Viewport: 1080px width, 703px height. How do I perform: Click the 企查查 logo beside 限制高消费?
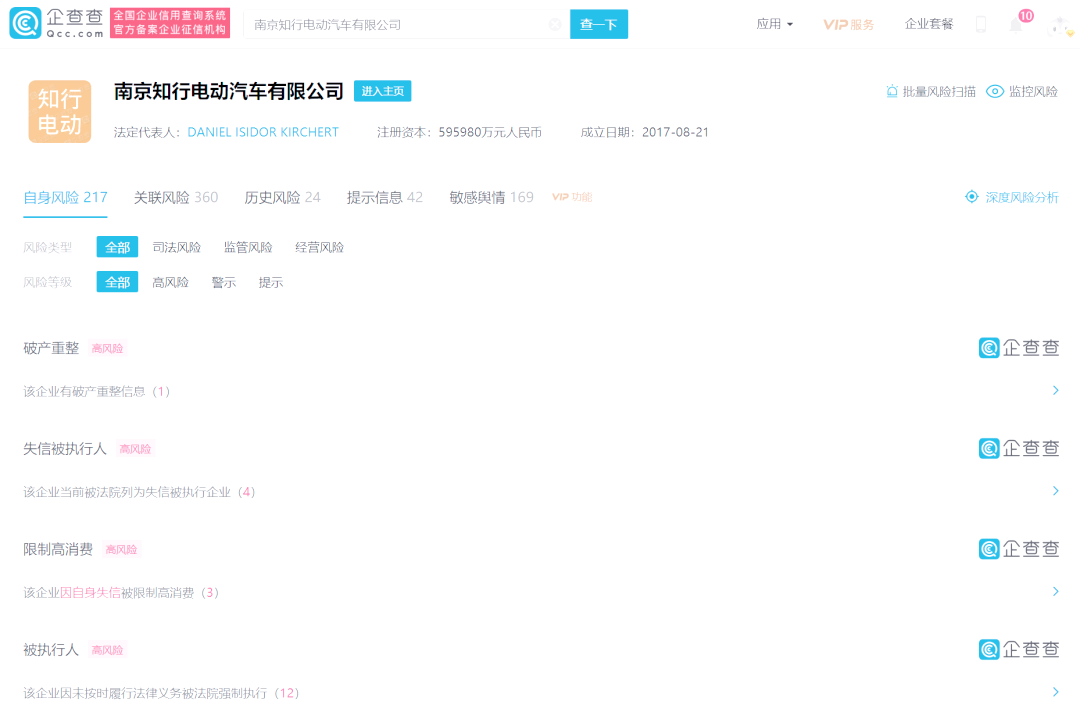click(1019, 549)
